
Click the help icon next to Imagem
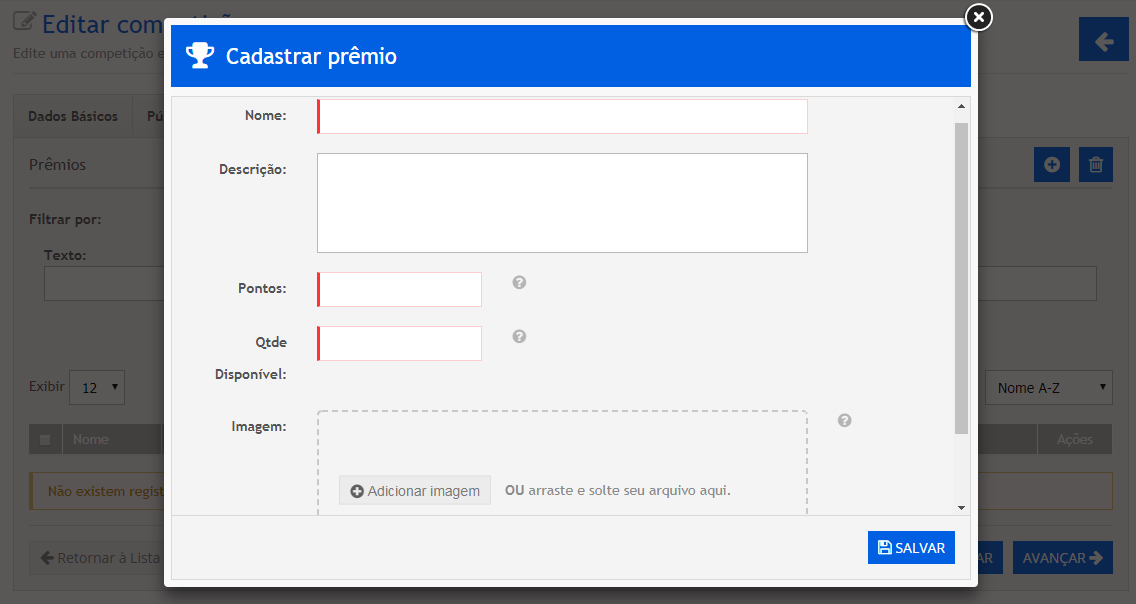pyautogui.click(x=844, y=421)
